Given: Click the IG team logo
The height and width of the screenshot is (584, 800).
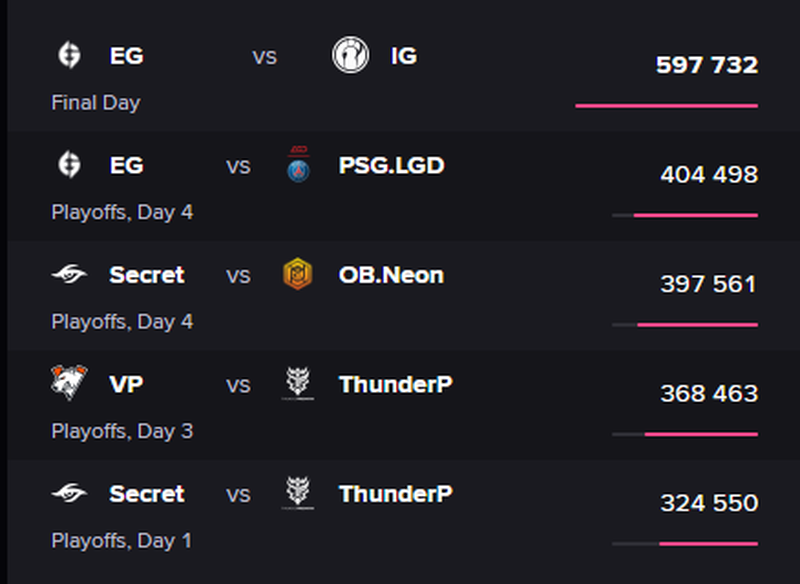Looking at the screenshot, I should (x=351, y=55).
